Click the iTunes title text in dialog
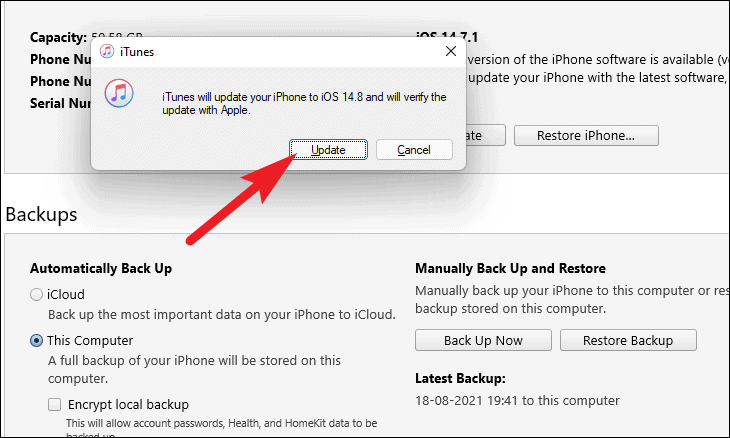730x438 pixels. click(x=137, y=52)
